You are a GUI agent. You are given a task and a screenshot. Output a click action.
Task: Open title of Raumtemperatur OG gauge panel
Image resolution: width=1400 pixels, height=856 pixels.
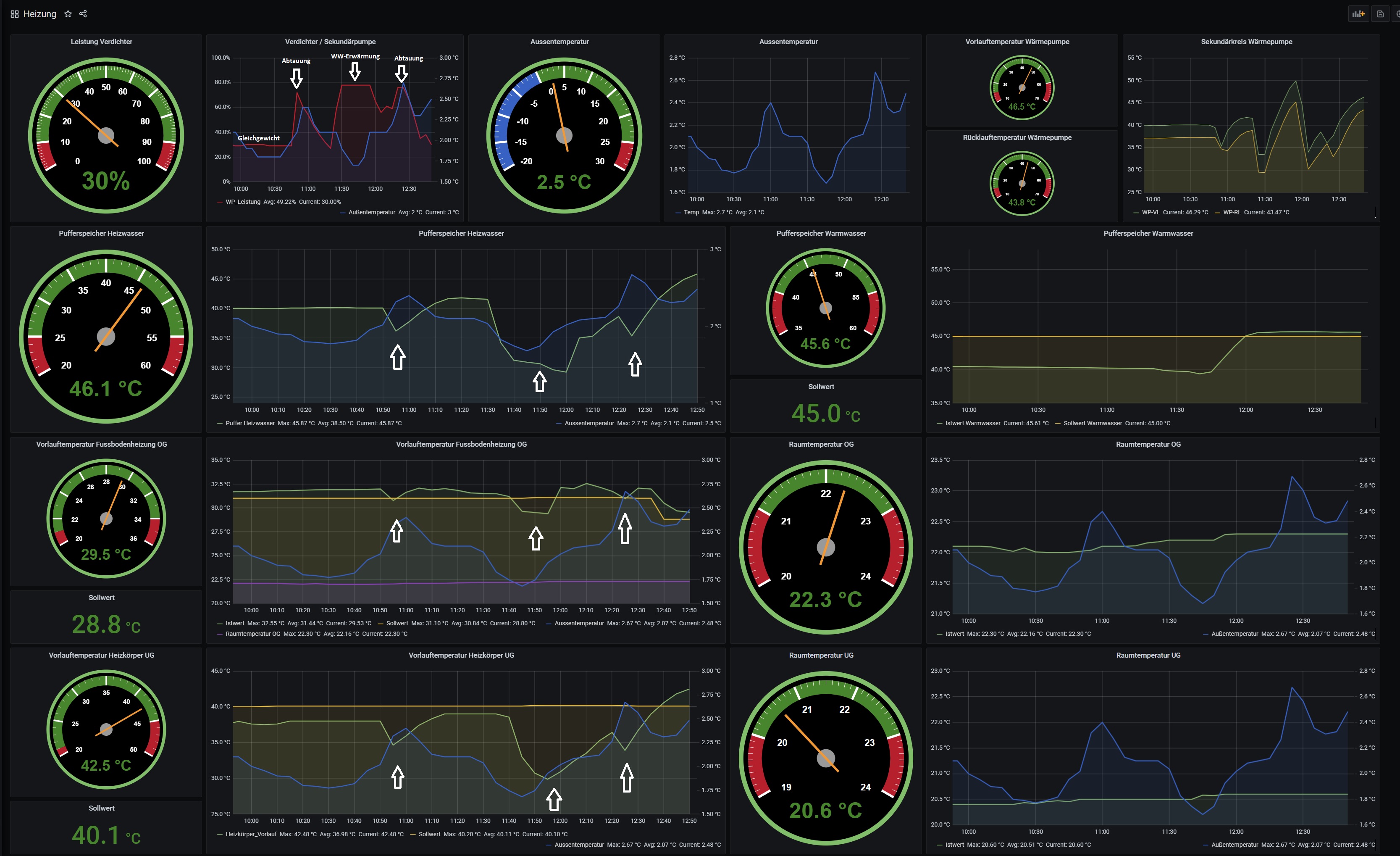pyautogui.click(x=821, y=444)
